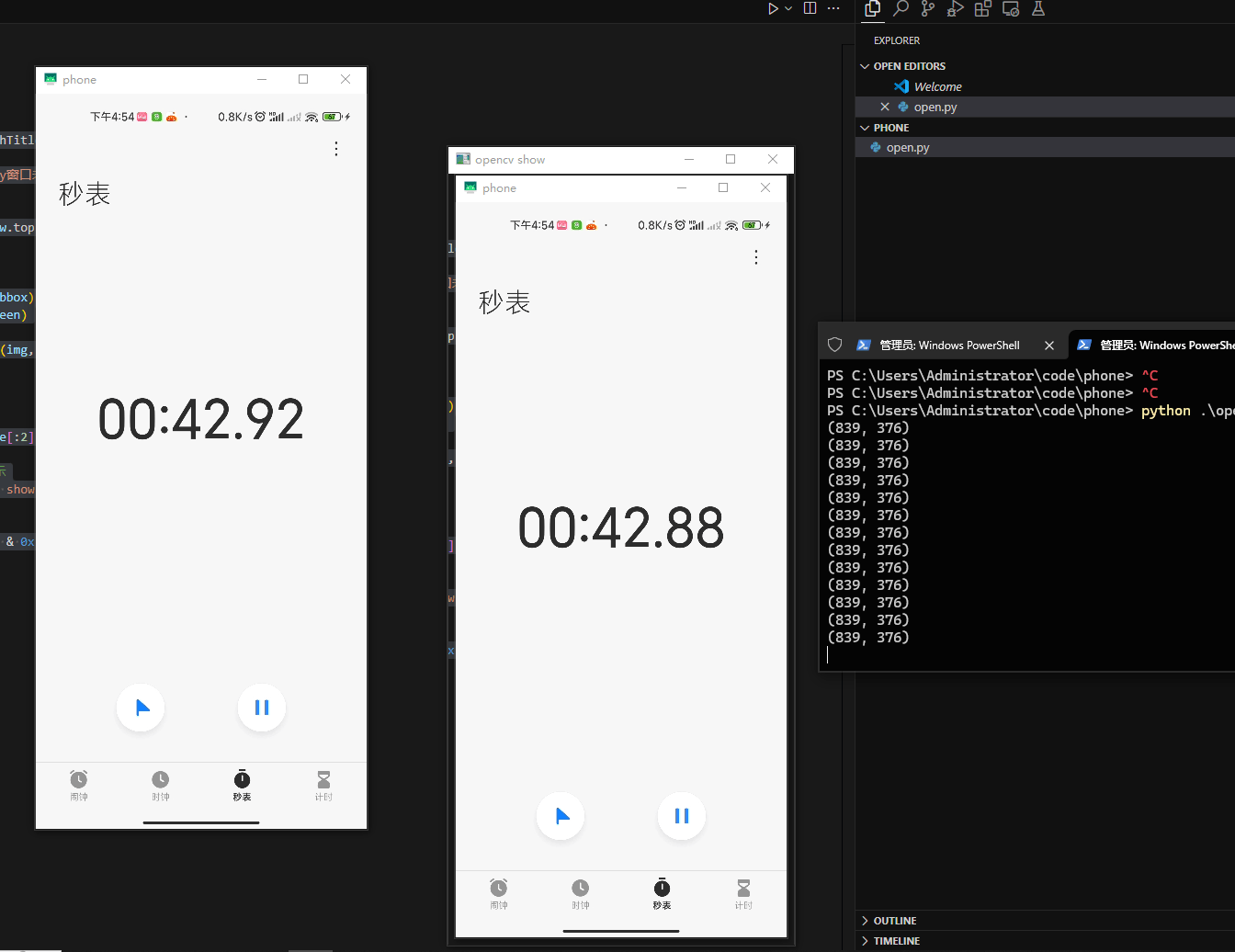Click the python command line in the terminal

click(1030, 411)
